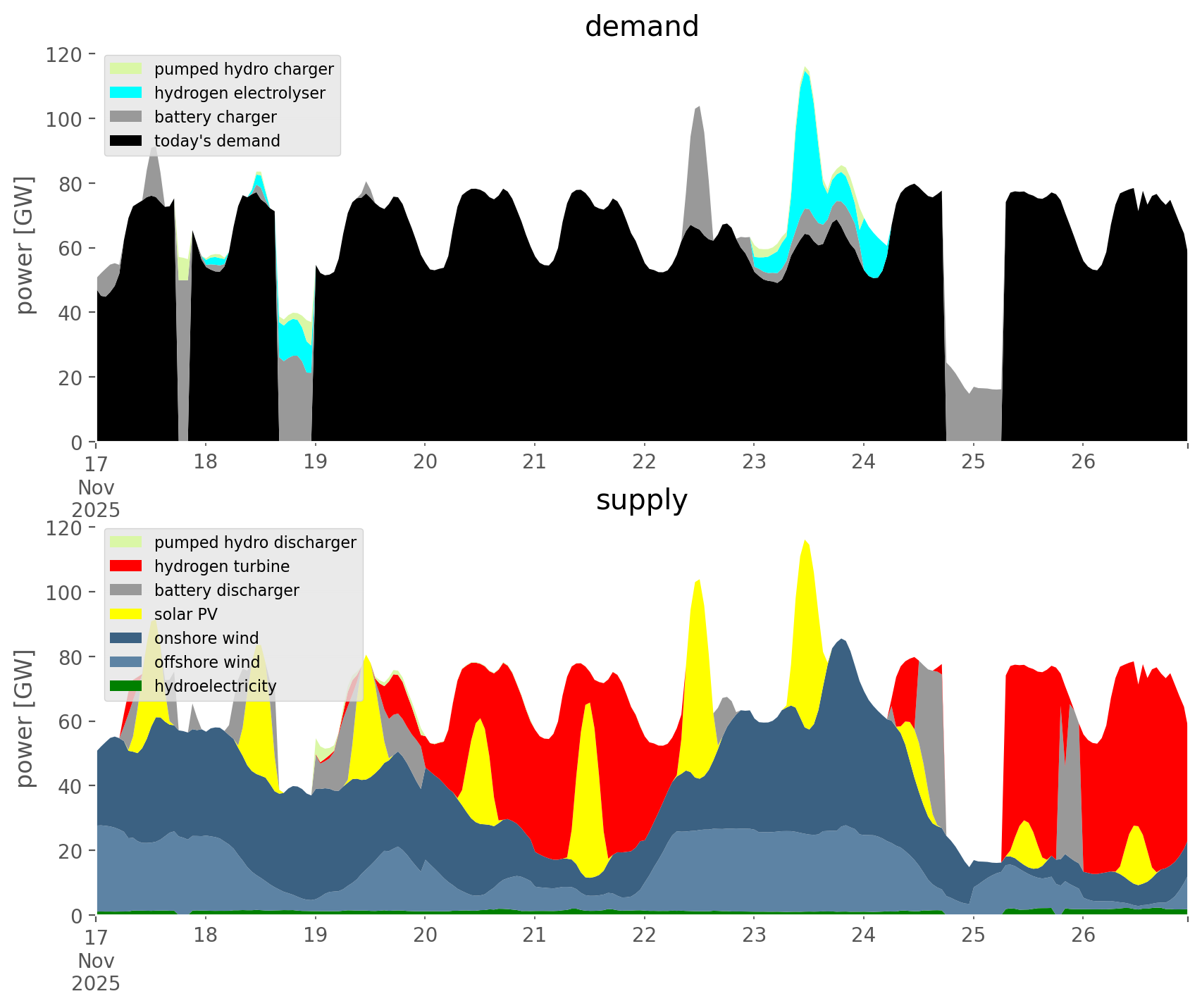This screenshot has width=1202, height=1008.
Task: Select the "supply" chart title
Action: (641, 500)
